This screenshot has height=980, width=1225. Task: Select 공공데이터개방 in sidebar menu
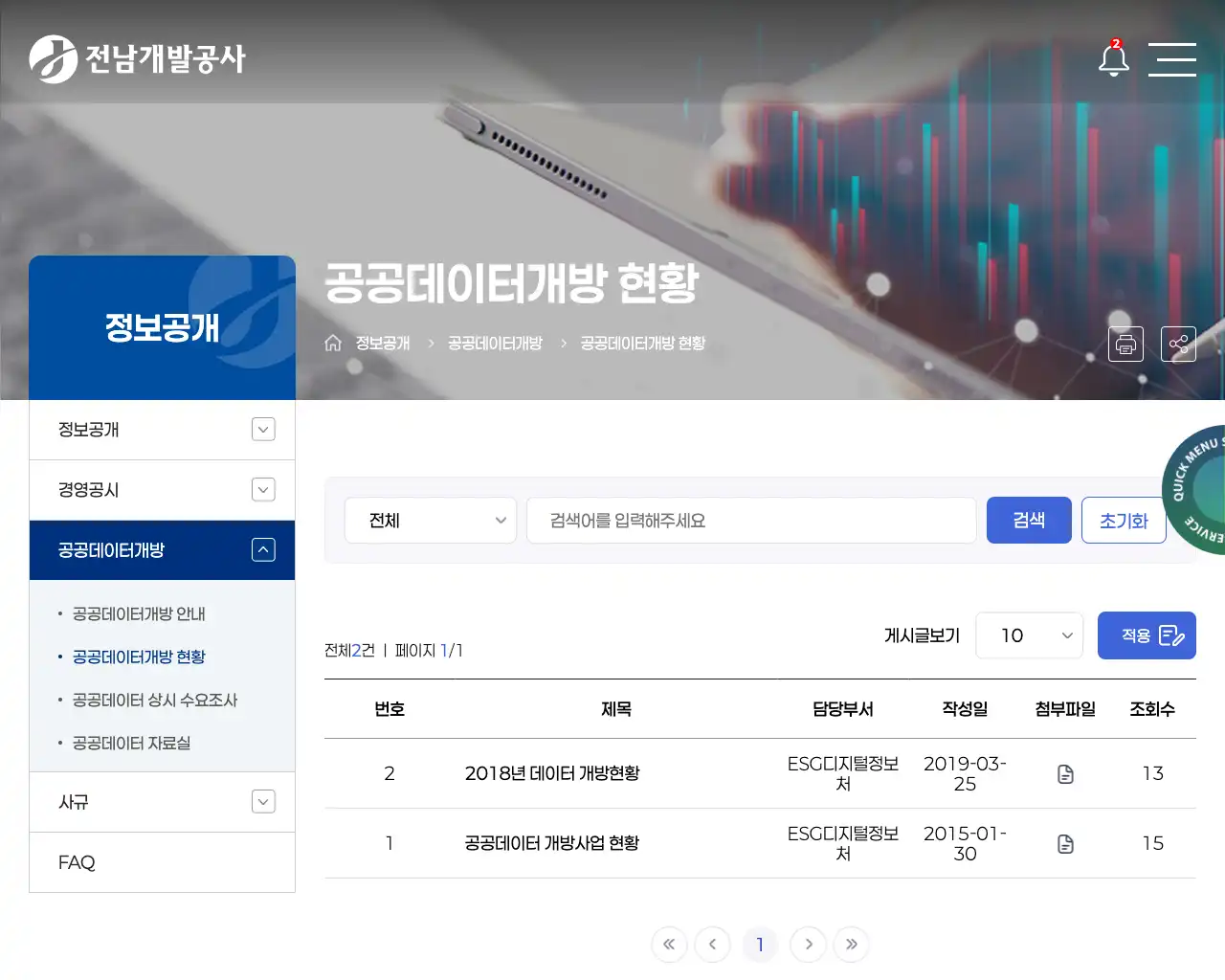click(162, 550)
